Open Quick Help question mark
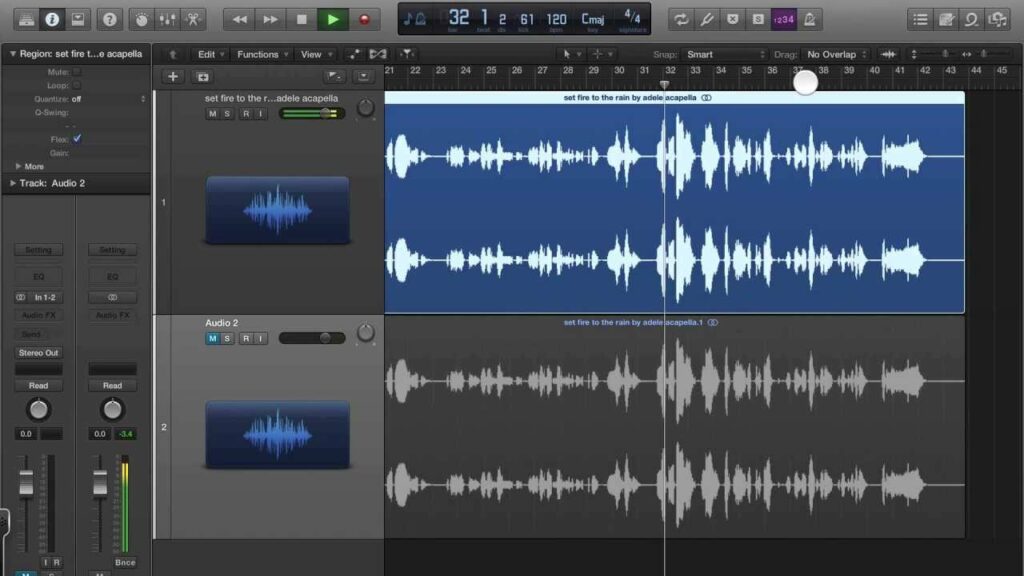 point(110,20)
